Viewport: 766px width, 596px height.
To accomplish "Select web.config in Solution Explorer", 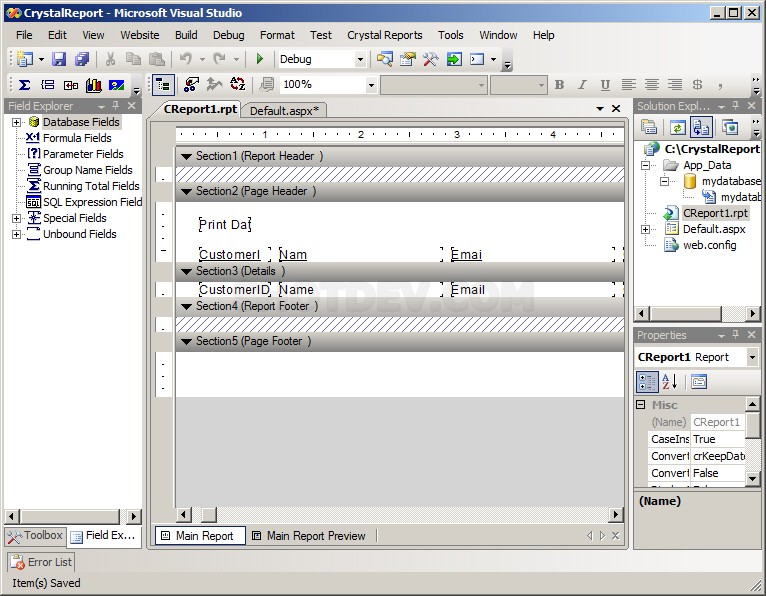I will tap(709, 245).
